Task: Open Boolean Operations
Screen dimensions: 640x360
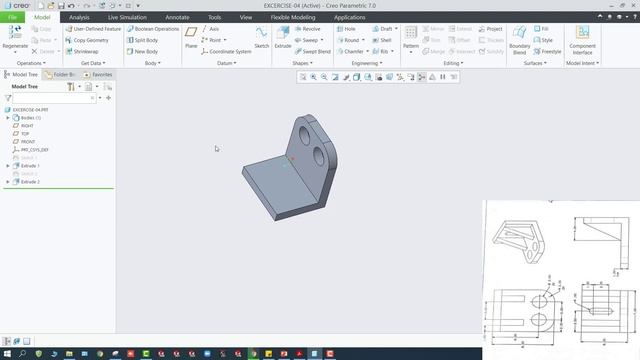Action: [153, 29]
